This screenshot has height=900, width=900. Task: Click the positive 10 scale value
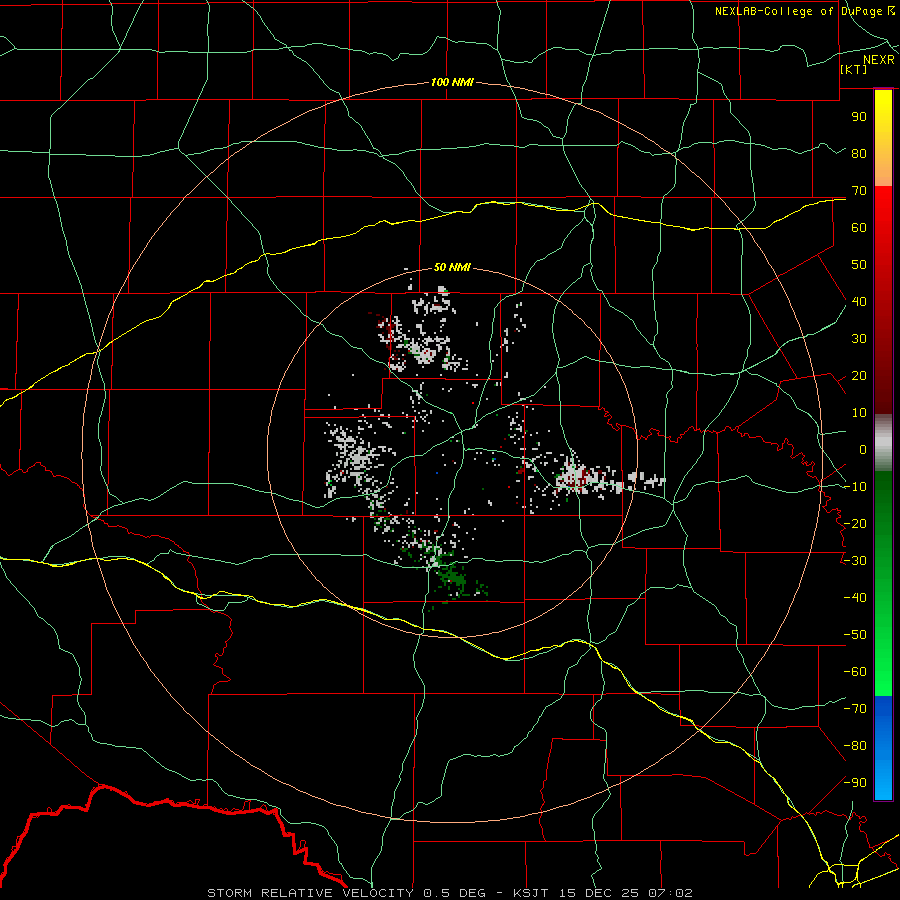point(859,413)
